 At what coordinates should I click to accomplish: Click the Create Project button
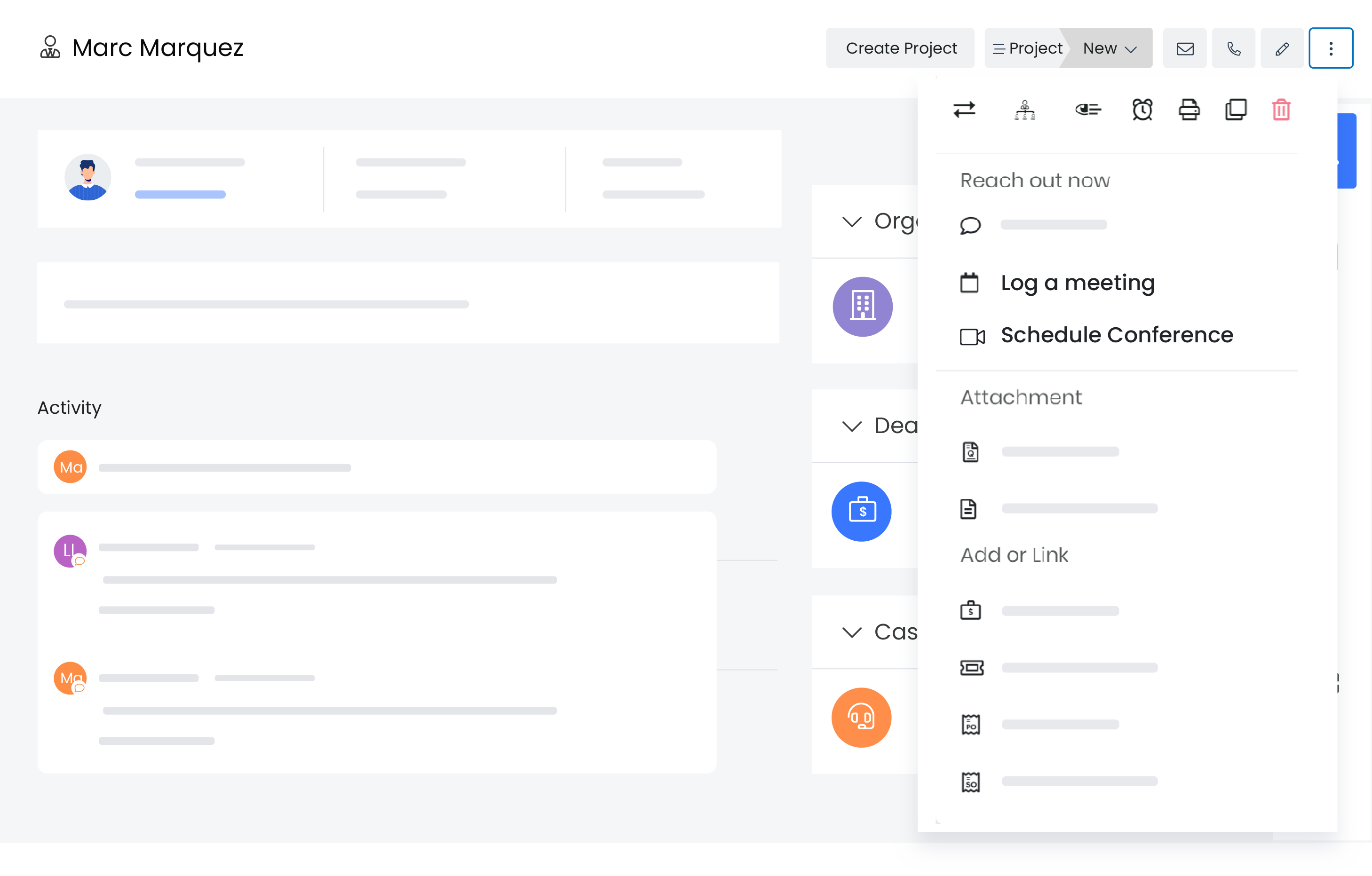(900, 48)
